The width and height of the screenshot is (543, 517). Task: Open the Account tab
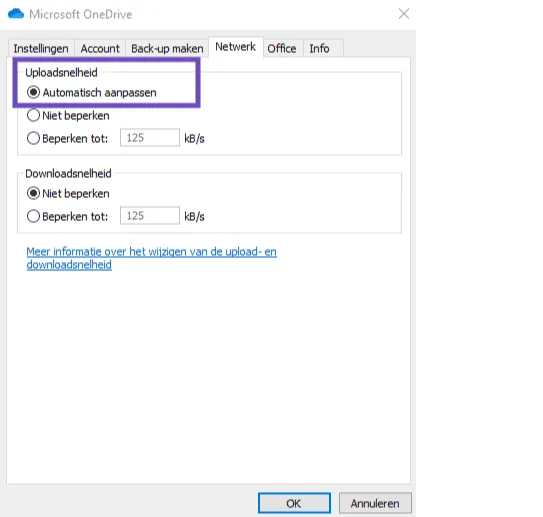(100, 48)
